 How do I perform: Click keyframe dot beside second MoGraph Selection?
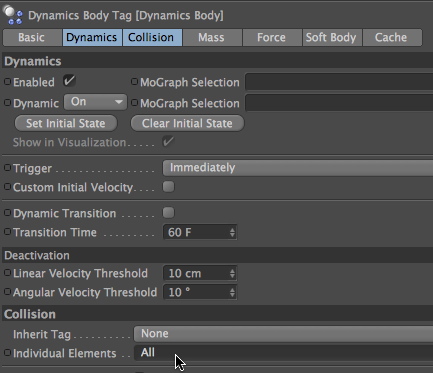tap(134, 103)
